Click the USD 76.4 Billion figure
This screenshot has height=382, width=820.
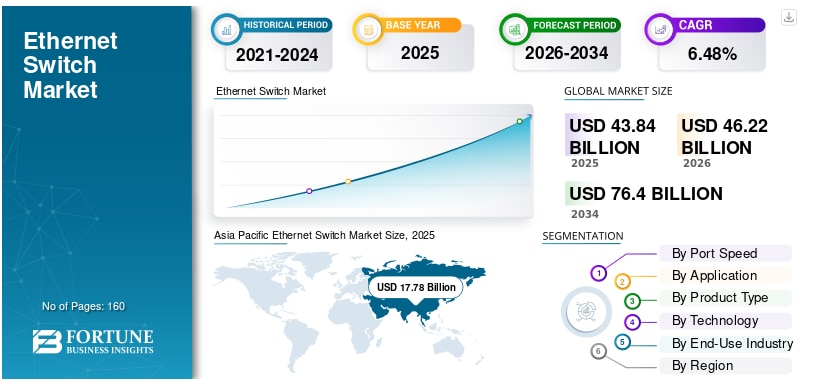coord(646,194)
